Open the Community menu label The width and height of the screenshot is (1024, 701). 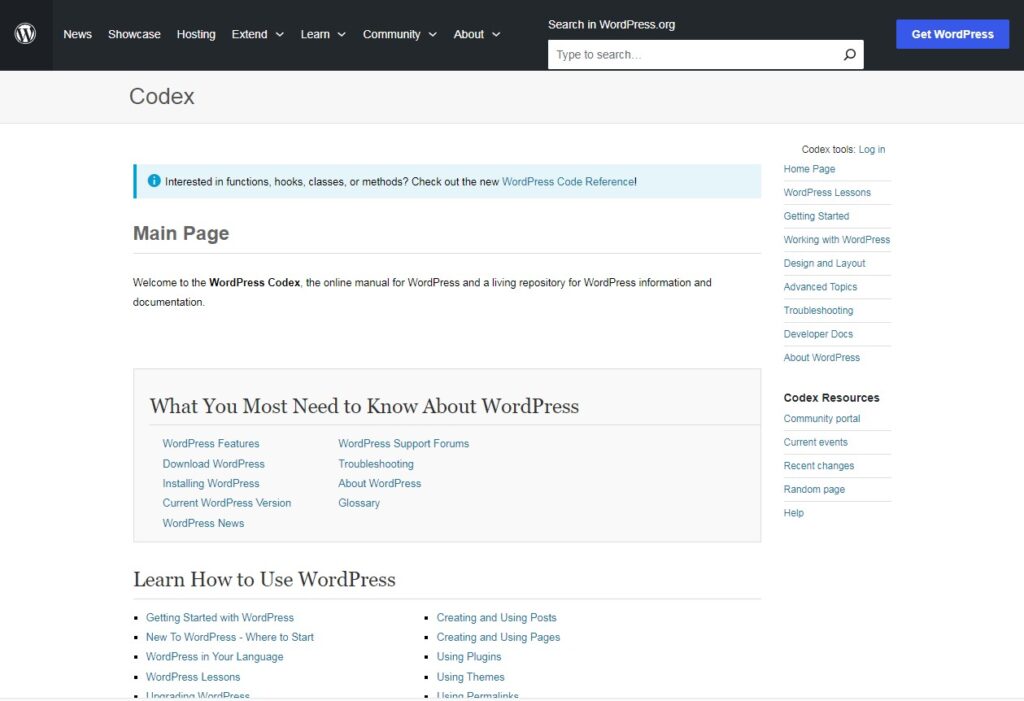coord(391,34)
